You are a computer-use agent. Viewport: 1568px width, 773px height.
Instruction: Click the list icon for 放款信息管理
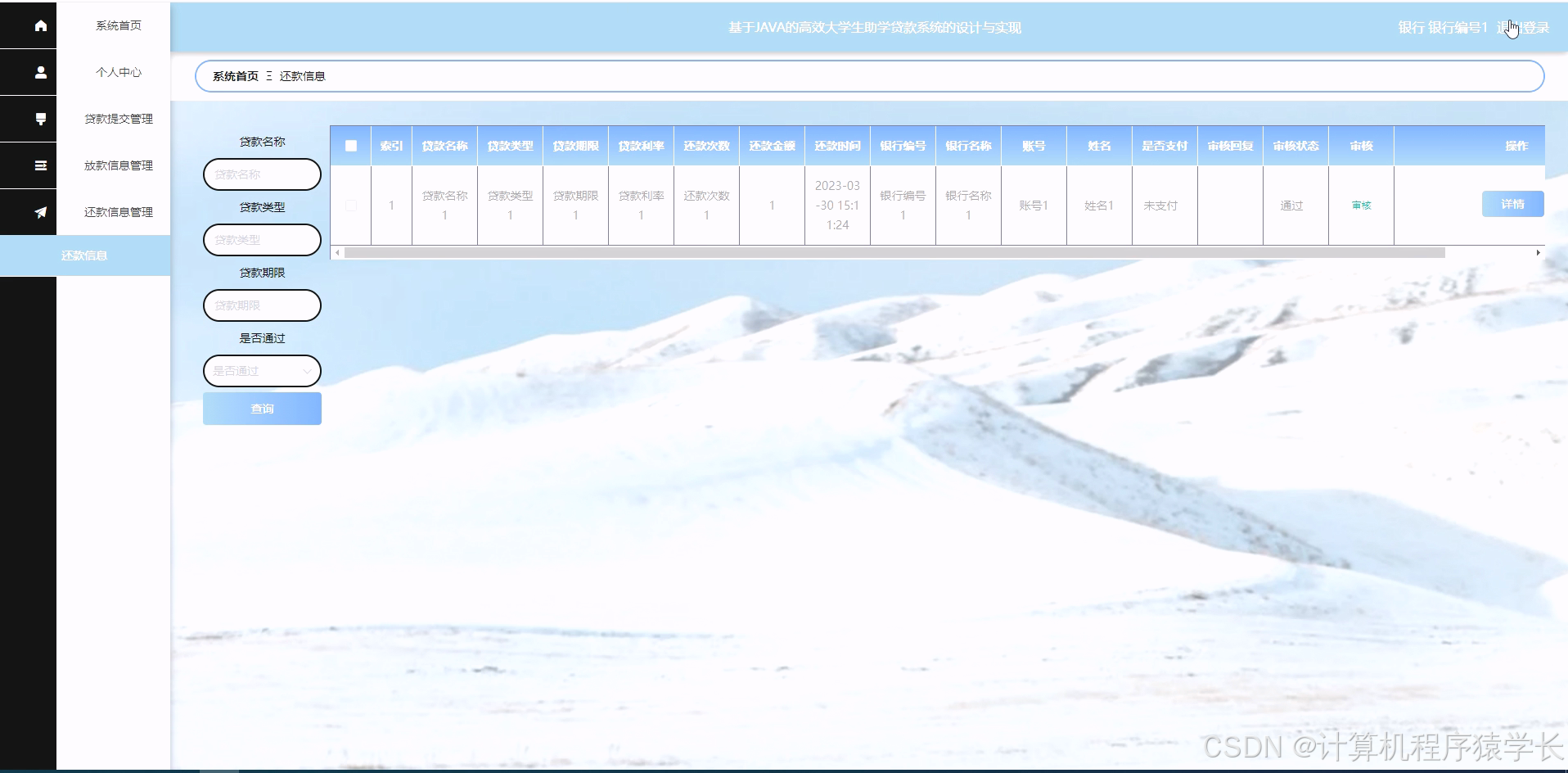click(40, 165)
